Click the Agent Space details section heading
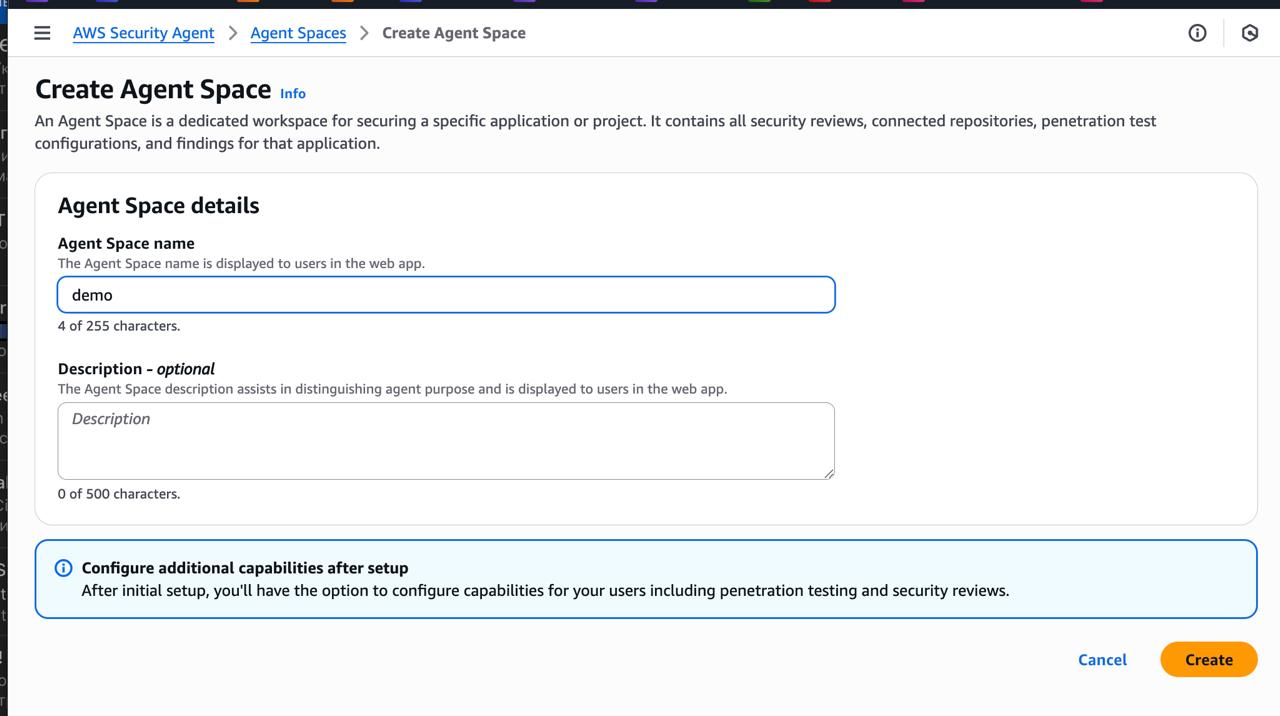 (x=158, y=206)
